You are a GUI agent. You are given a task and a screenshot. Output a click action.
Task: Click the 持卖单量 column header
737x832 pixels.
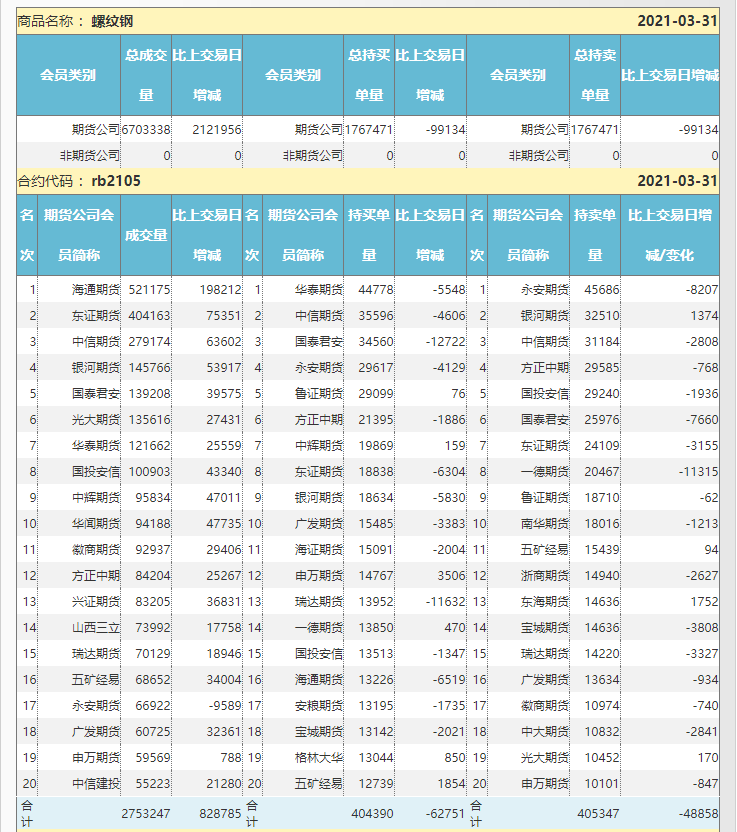[x=595, y=235]
